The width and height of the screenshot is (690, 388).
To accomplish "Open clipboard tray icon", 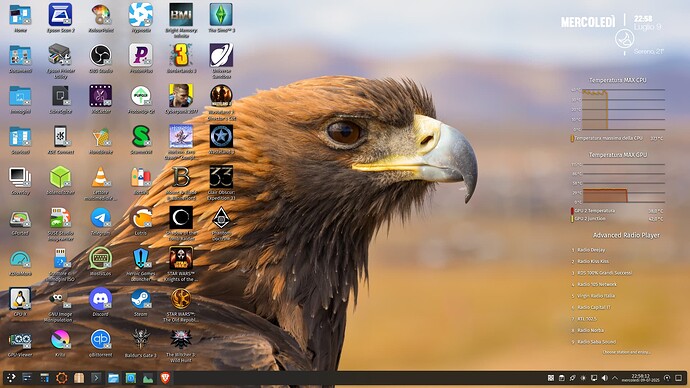I will 562,378.
